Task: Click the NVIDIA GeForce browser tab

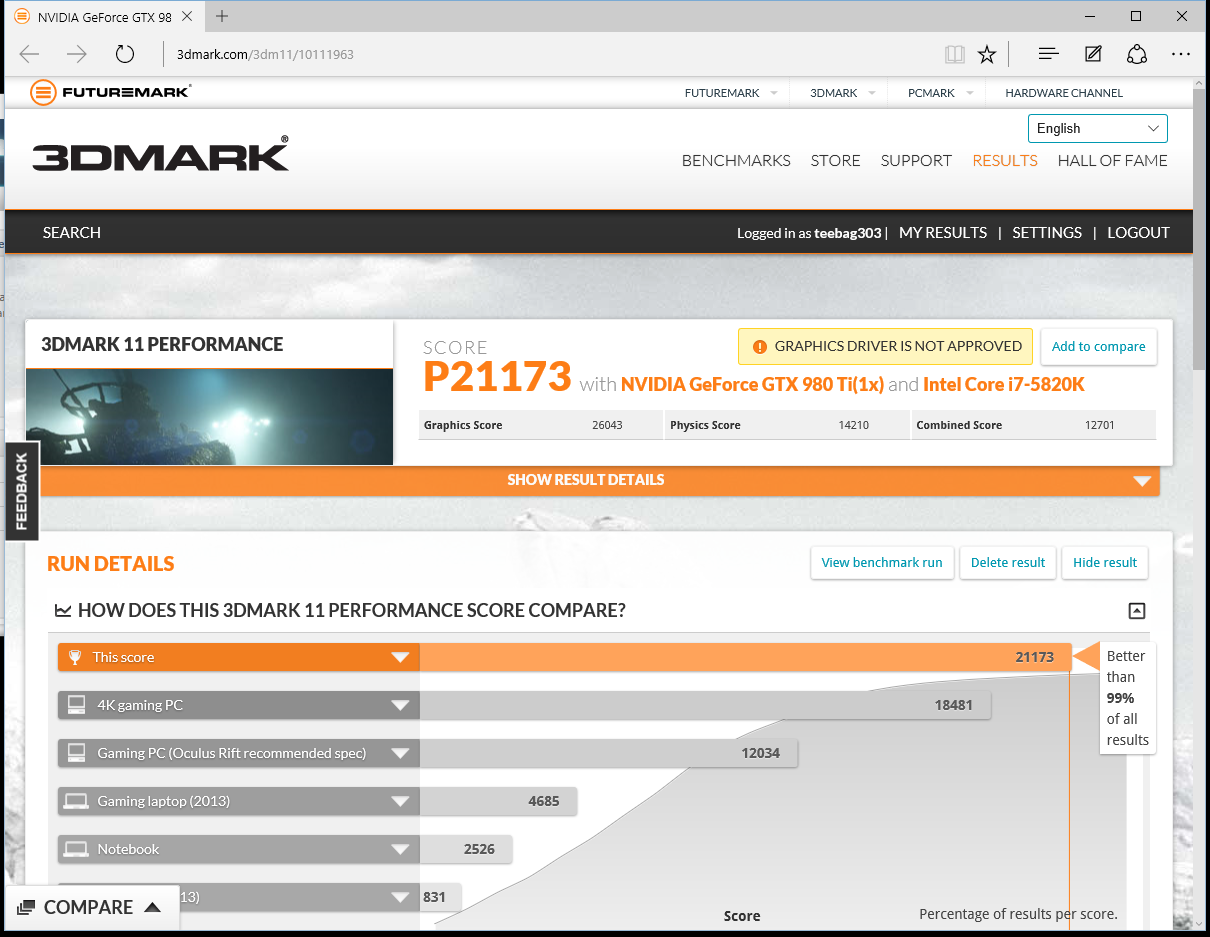Action: [104, 17]
